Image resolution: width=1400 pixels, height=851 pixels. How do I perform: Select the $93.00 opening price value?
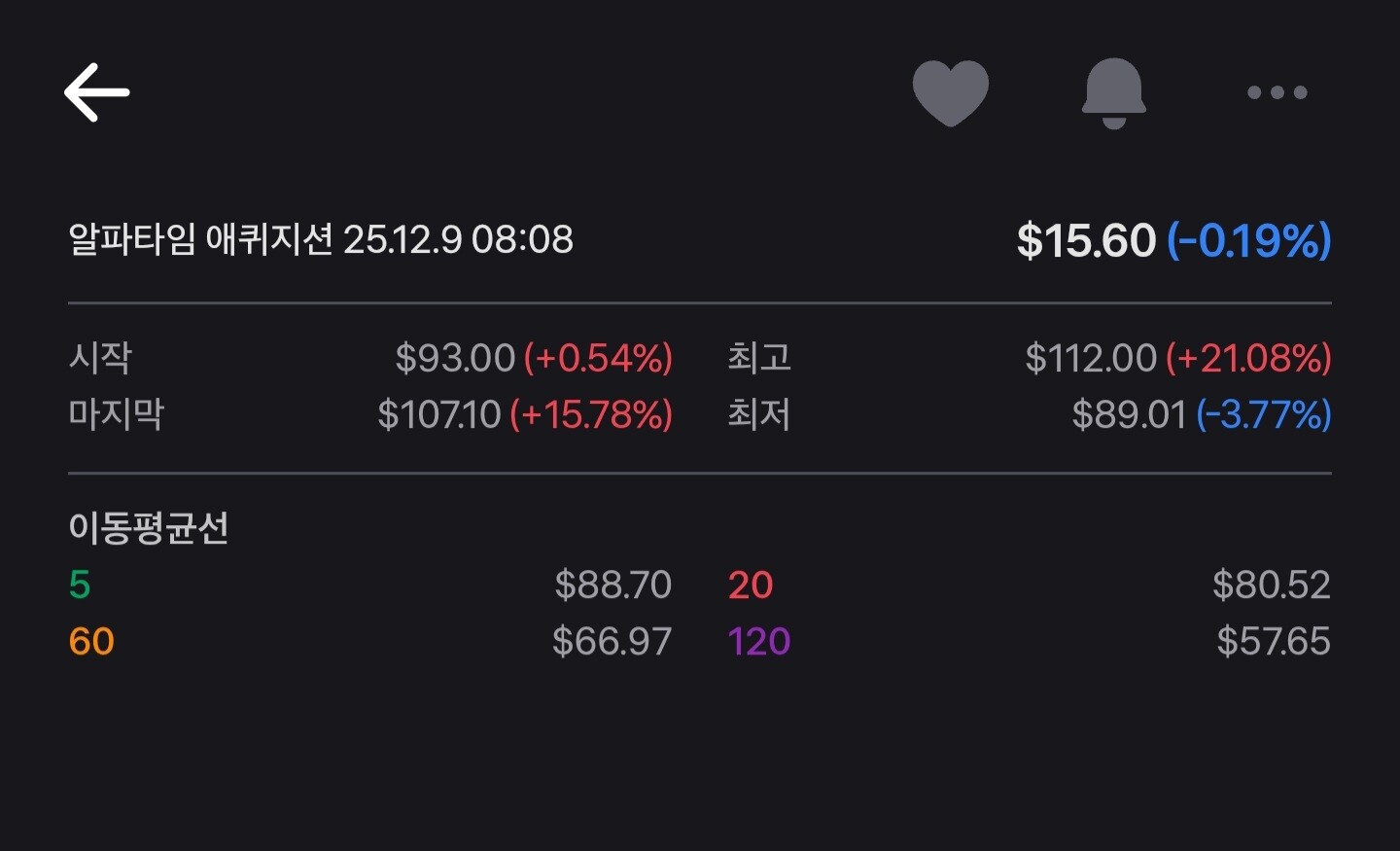pos(455,358)
